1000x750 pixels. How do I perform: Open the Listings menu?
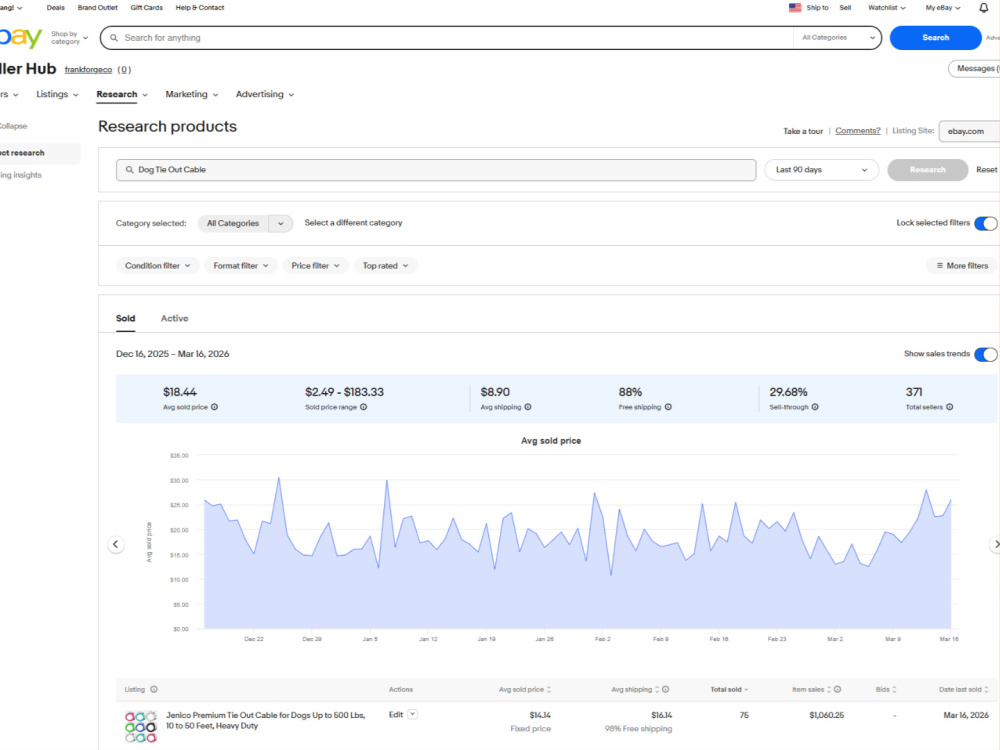(57, 94)
